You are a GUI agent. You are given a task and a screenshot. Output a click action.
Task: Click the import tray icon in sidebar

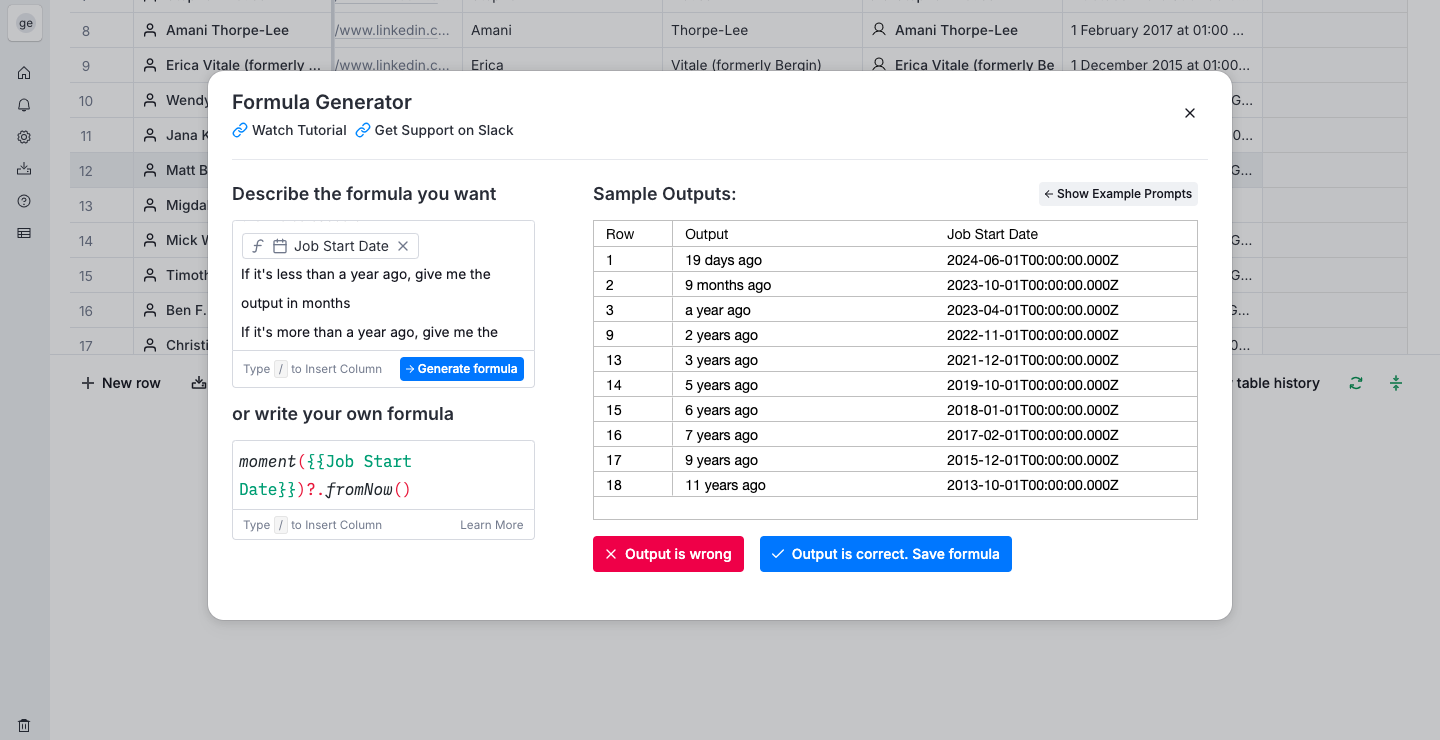point(24,169)
